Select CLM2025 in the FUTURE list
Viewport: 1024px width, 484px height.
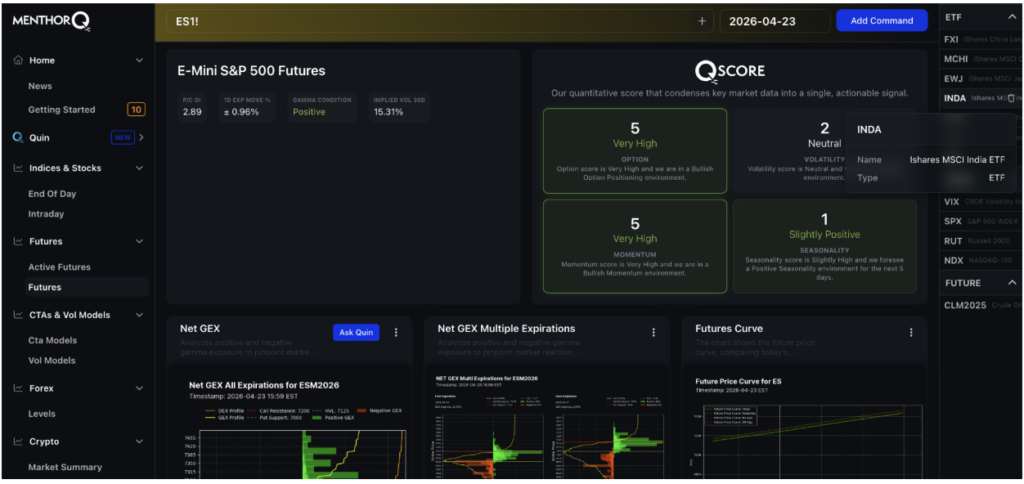980,305
